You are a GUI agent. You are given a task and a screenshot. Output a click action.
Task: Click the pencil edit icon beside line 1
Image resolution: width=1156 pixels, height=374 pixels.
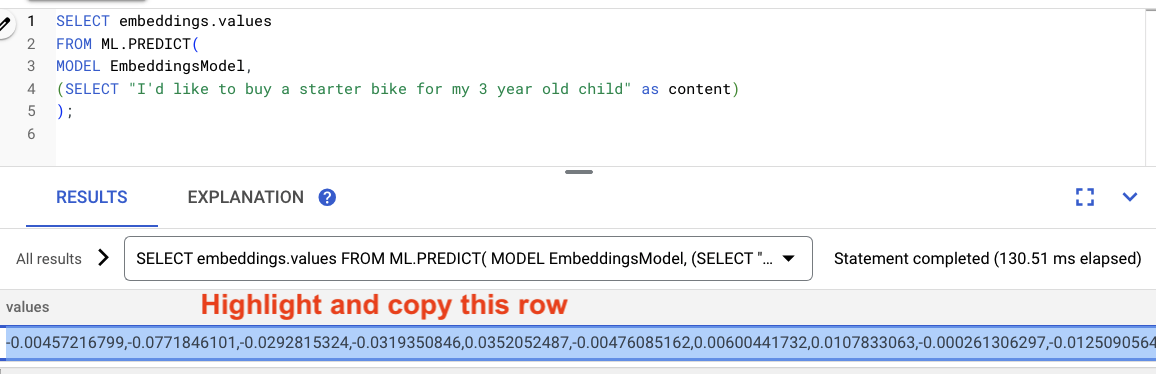click(4, 25)
